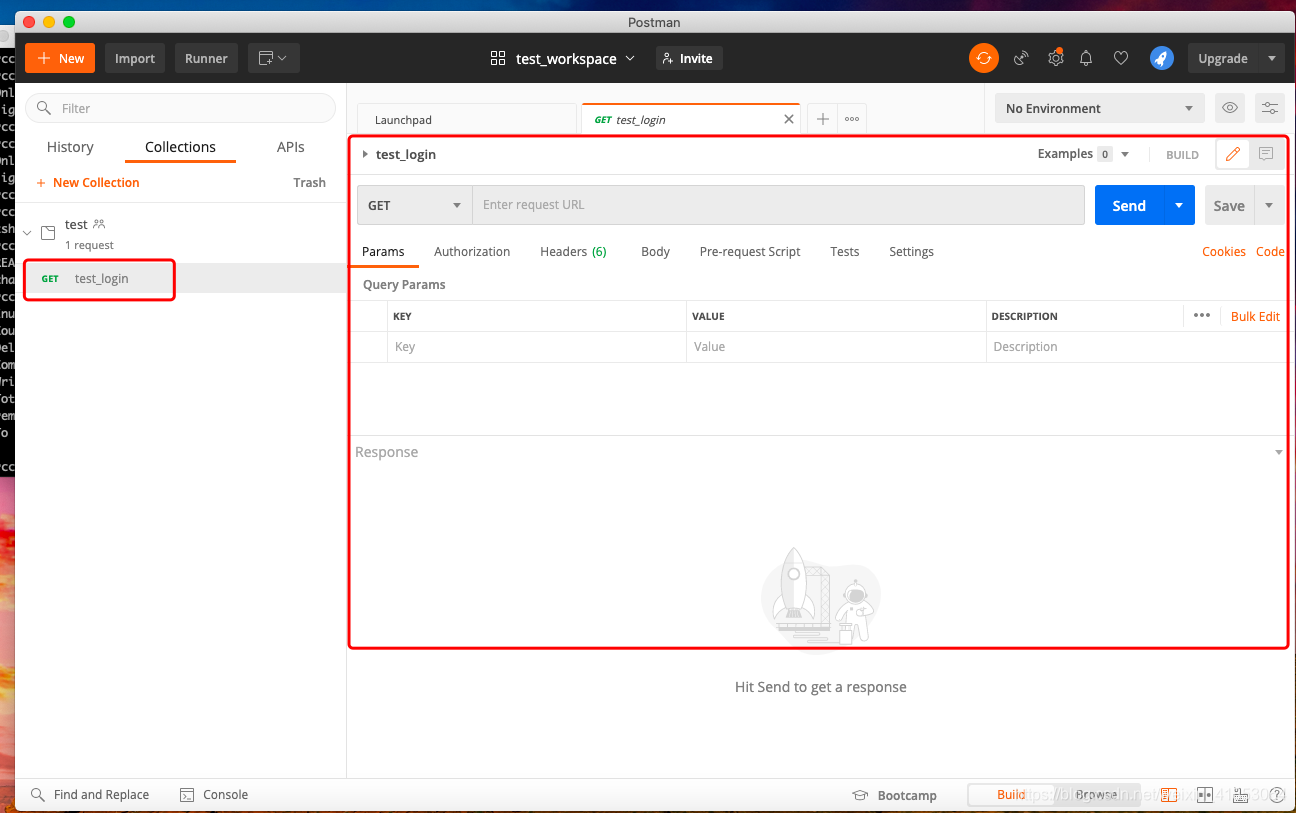Create a New Collection
1296x813 pixels.
88,183
